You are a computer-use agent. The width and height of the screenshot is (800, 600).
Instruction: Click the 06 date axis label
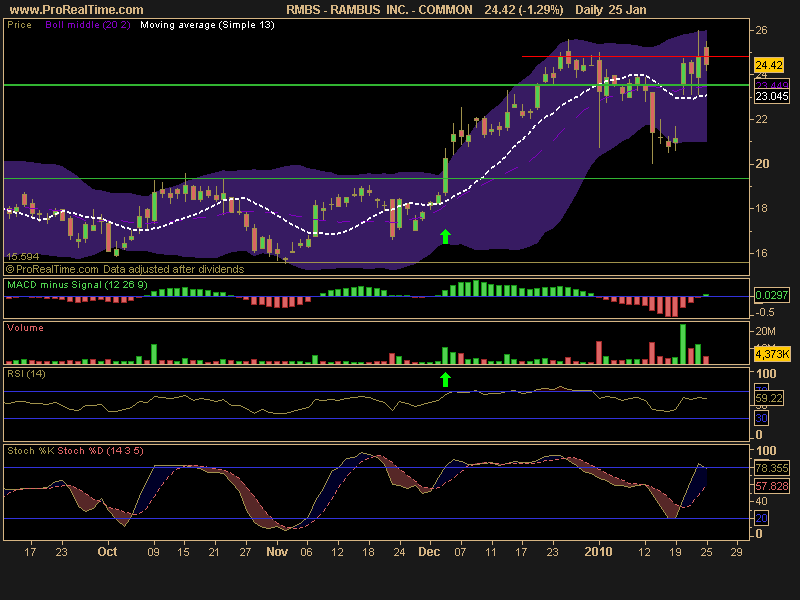(x=307, y=552)
